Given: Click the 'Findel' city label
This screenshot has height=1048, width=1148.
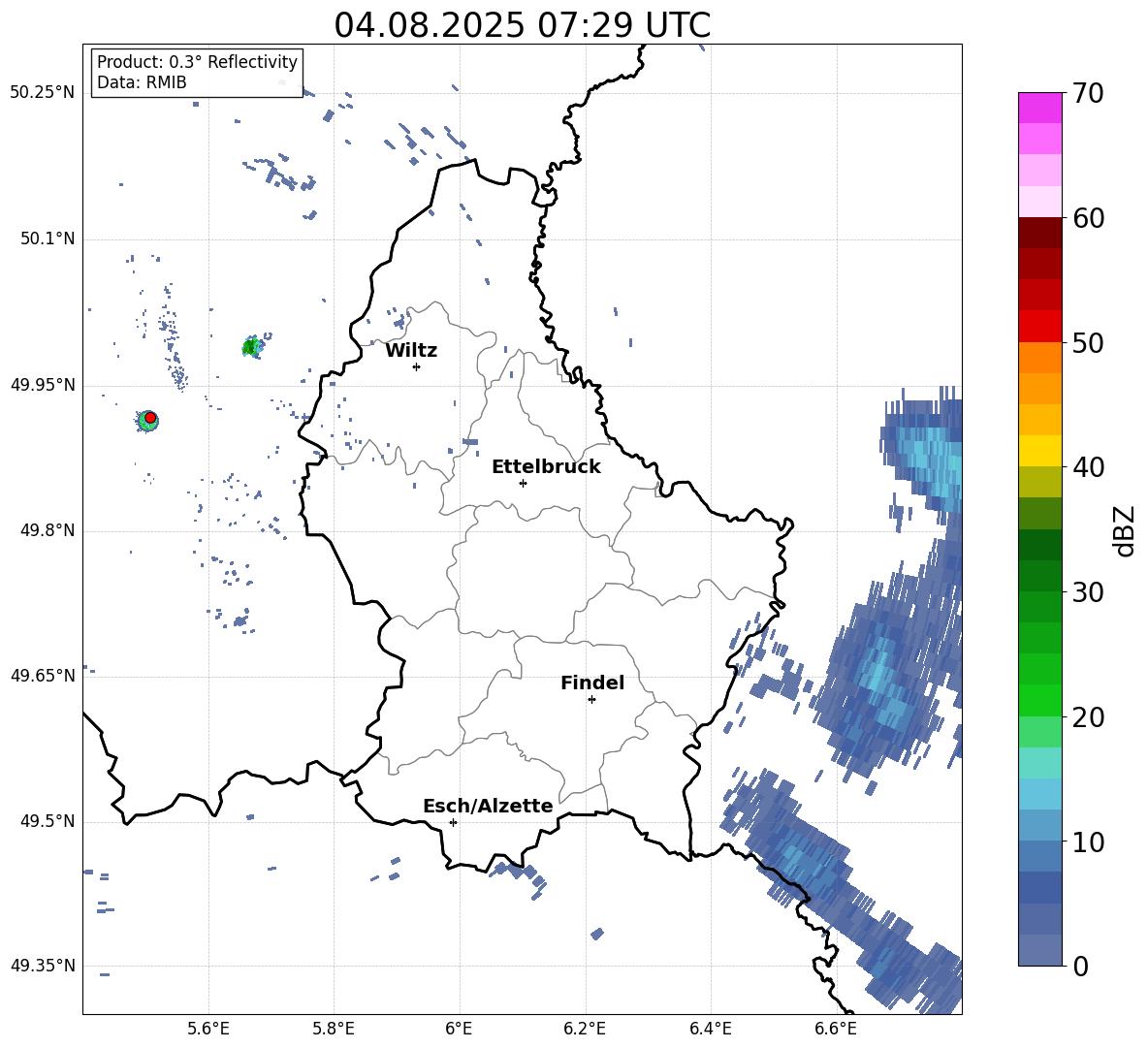Looking at the screenshot, I should [592, 683].
